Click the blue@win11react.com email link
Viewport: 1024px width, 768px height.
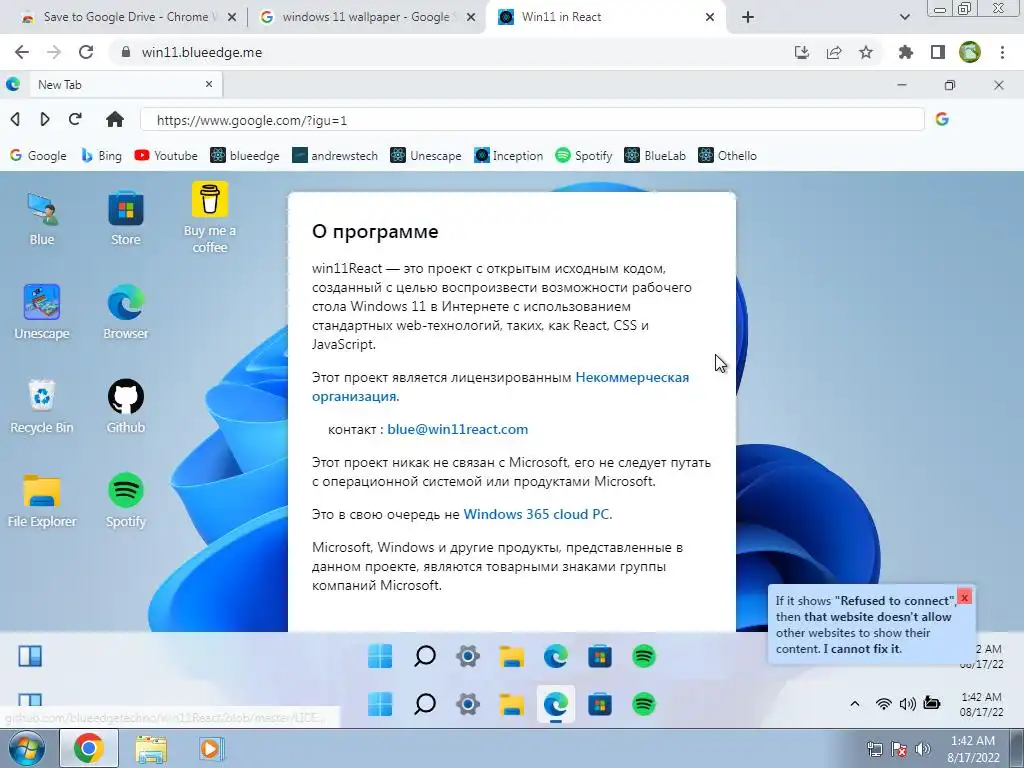pyautogui.click(x=458, y=429)
